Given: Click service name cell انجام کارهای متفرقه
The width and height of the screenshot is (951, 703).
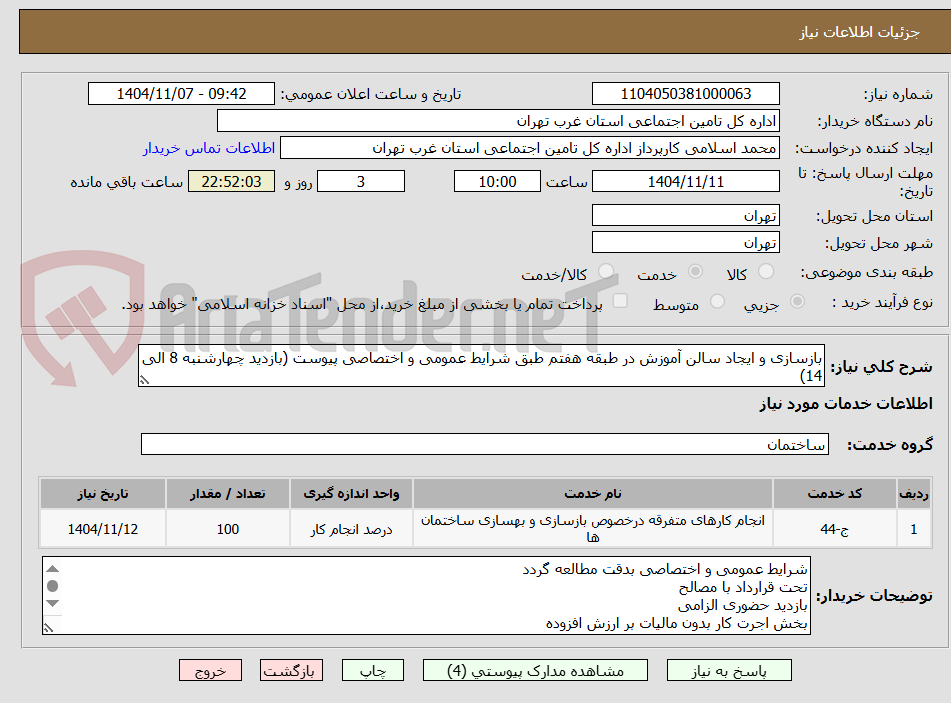Looking at the screenshot, I should point(593,528).
